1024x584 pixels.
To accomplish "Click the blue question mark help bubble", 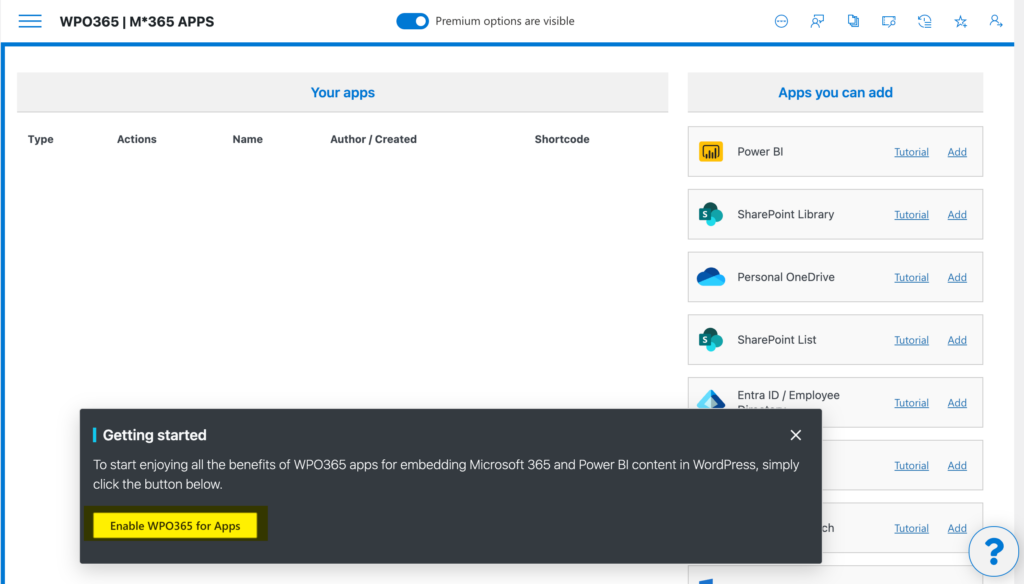I will [x=993, y=551].
